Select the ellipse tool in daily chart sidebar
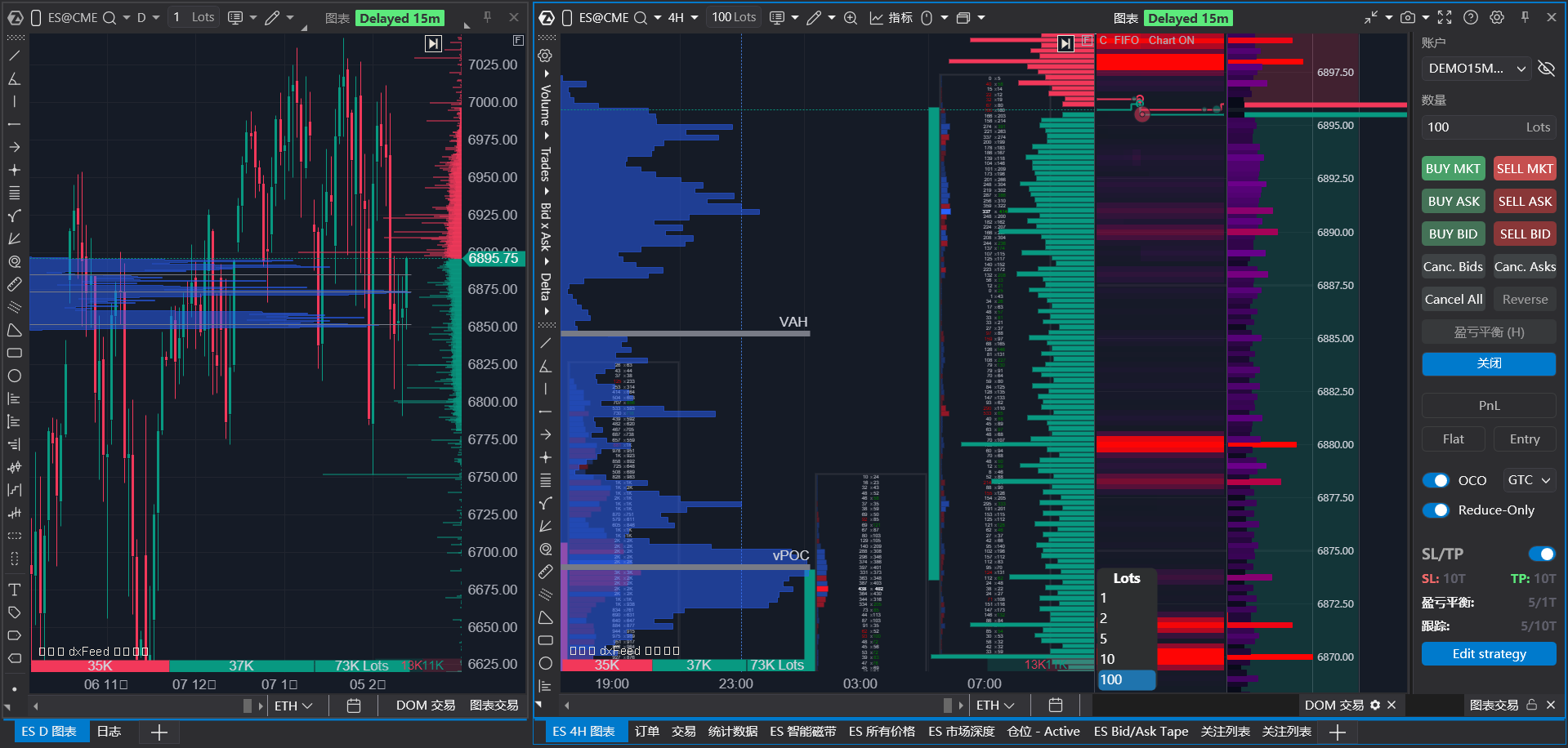 (14, 376)
